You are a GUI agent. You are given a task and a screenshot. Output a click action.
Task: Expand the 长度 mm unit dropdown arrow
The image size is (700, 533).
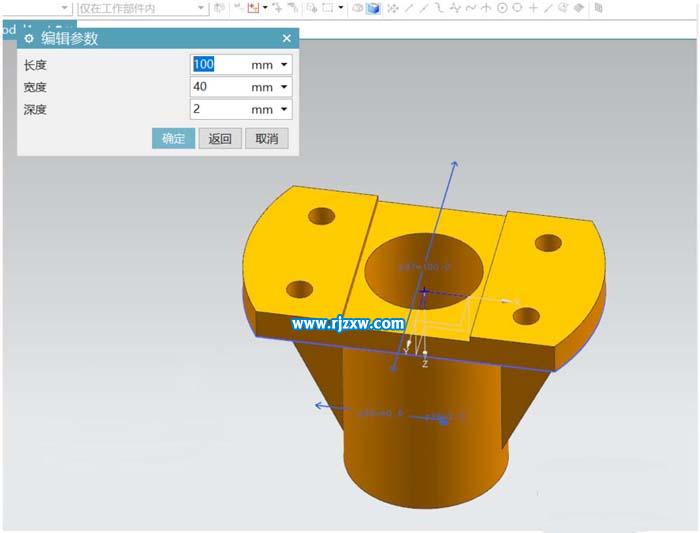pos(284,65)
